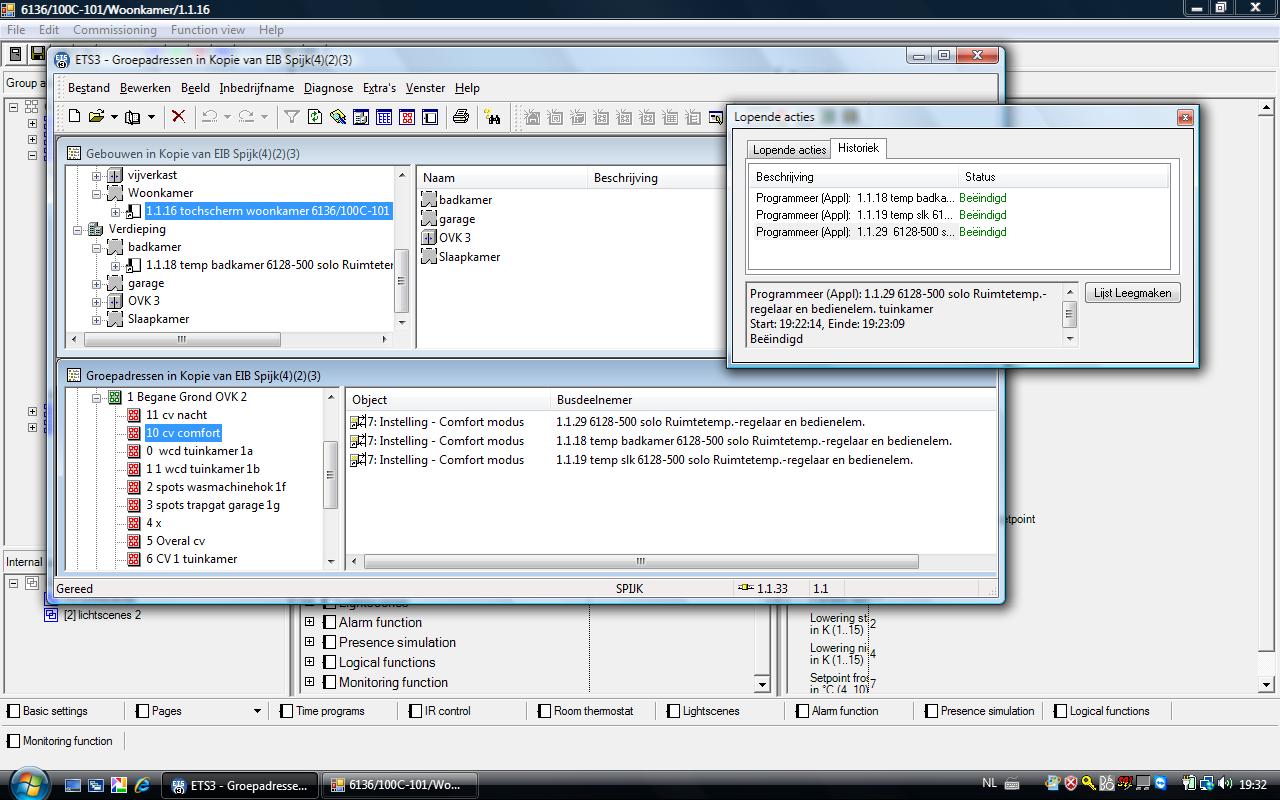Click the NL language indicator in taskbar
The height and width of the screenshot is (800, 1280).
click(989, 784)
